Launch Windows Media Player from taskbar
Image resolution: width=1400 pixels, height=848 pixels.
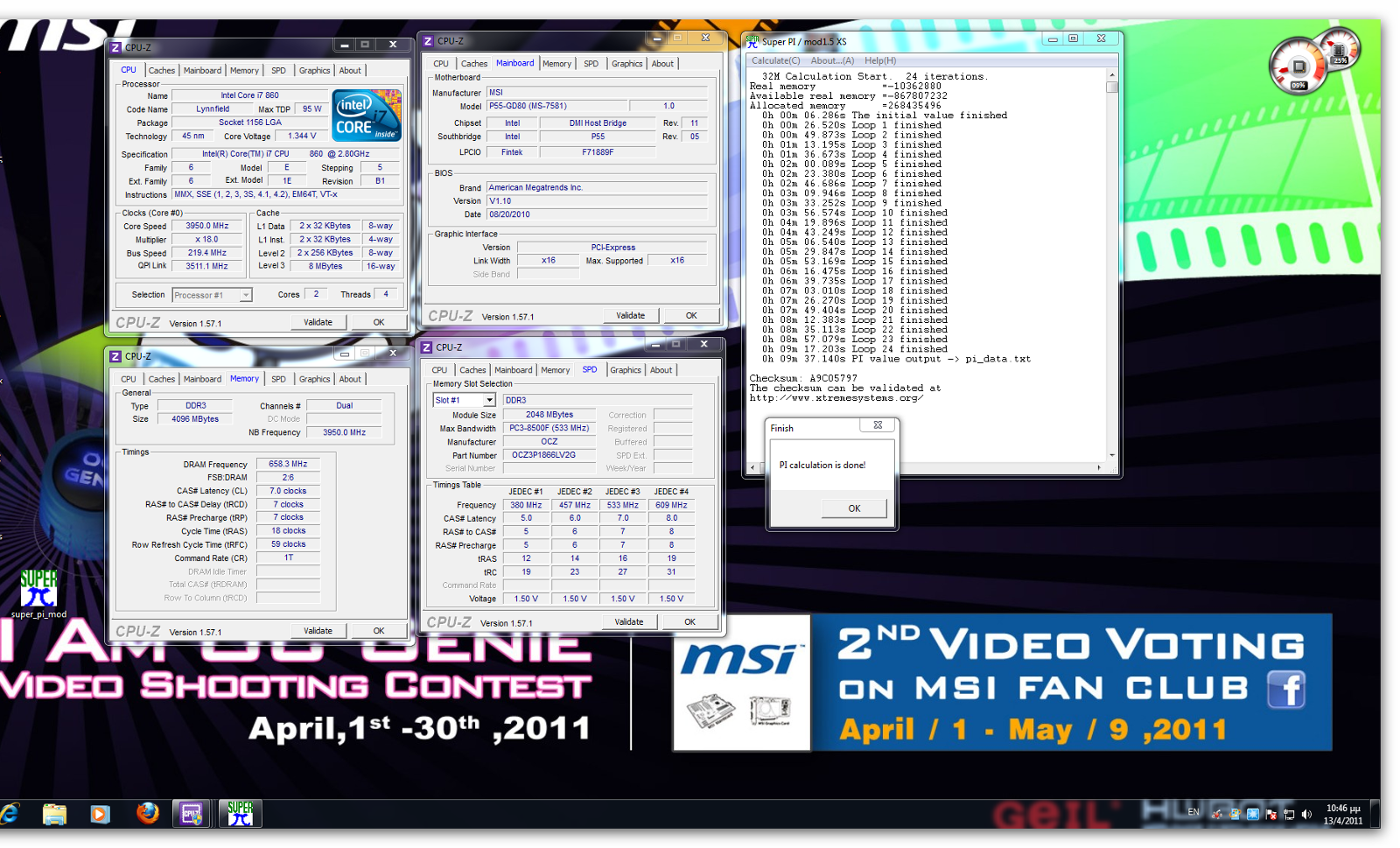click(x=100, y=814)
